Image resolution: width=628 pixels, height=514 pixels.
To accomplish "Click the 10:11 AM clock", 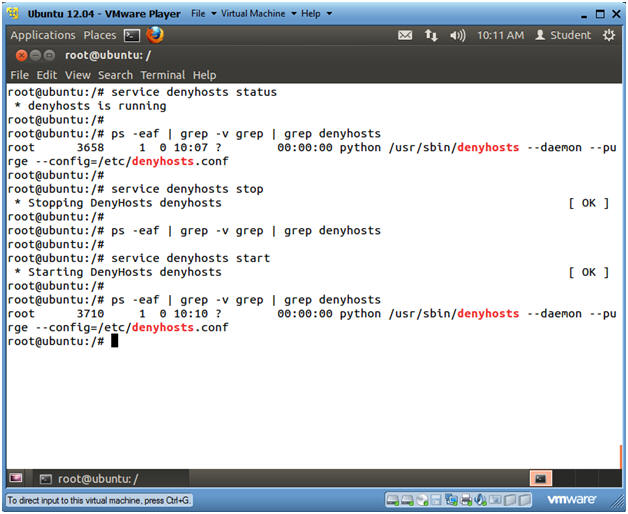I will [500, 35].
